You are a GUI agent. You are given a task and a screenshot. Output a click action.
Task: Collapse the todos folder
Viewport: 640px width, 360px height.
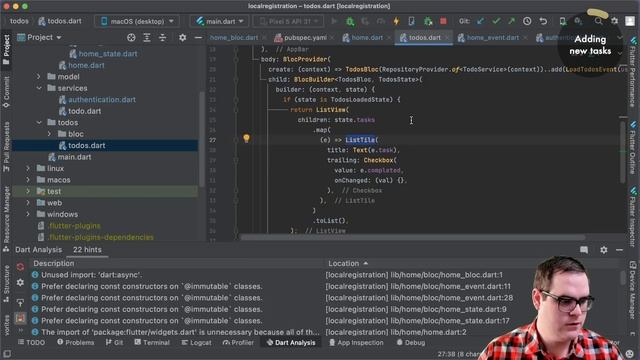(39, 122)
